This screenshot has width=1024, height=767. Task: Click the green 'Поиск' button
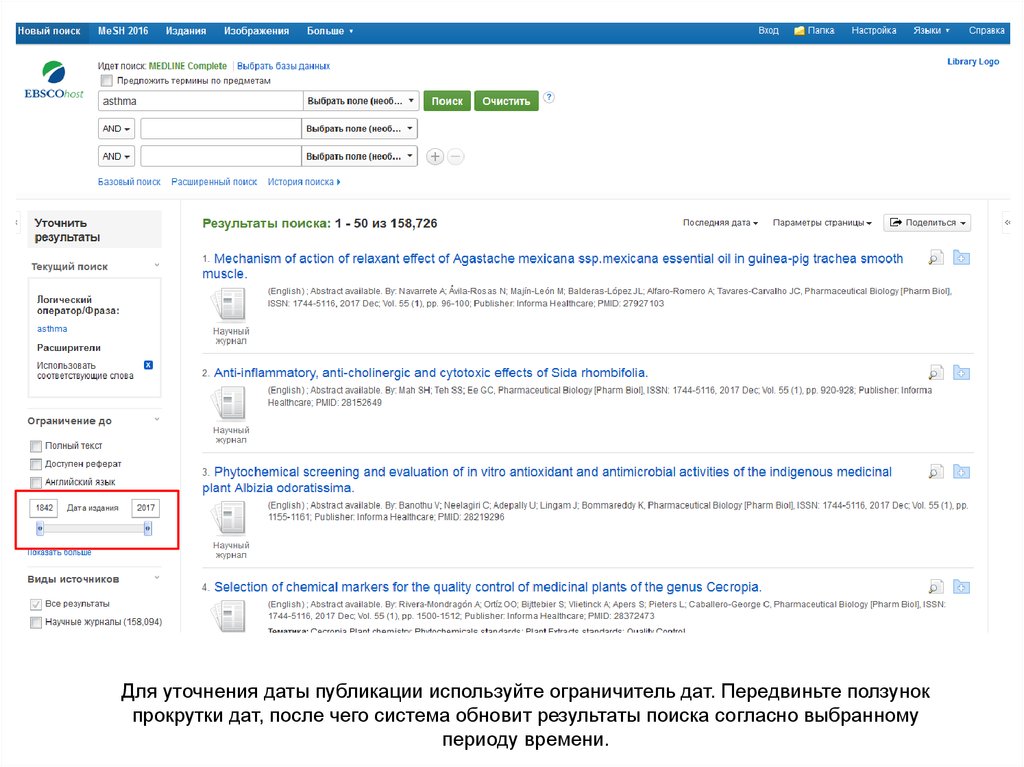tap(447, 101)
